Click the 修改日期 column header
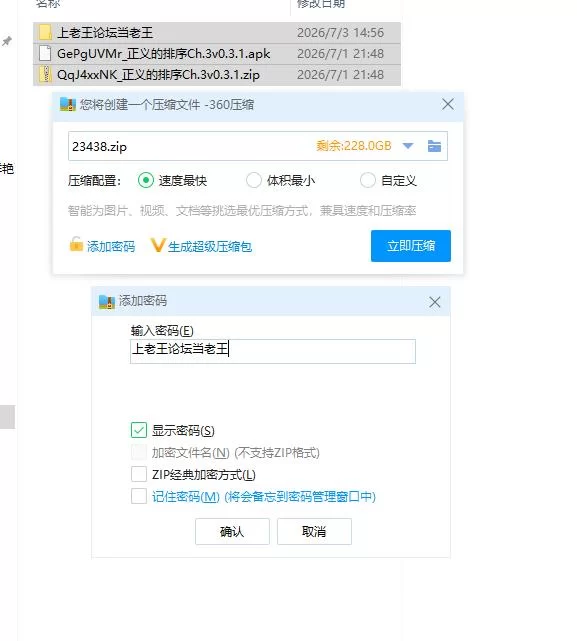This screenshot has width=577, height=641. pos(321,4)
